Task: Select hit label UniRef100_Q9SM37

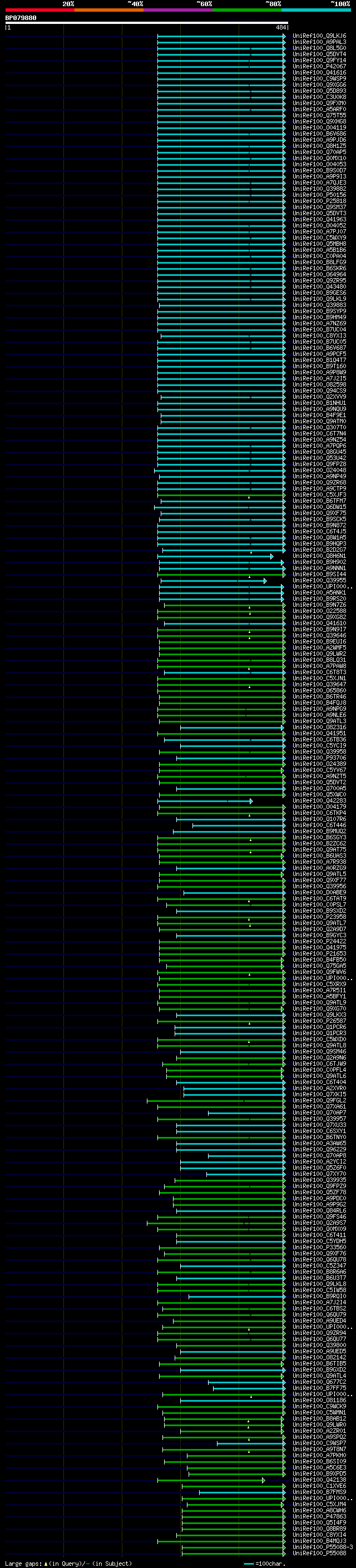Action: click(x=319, y=207)
